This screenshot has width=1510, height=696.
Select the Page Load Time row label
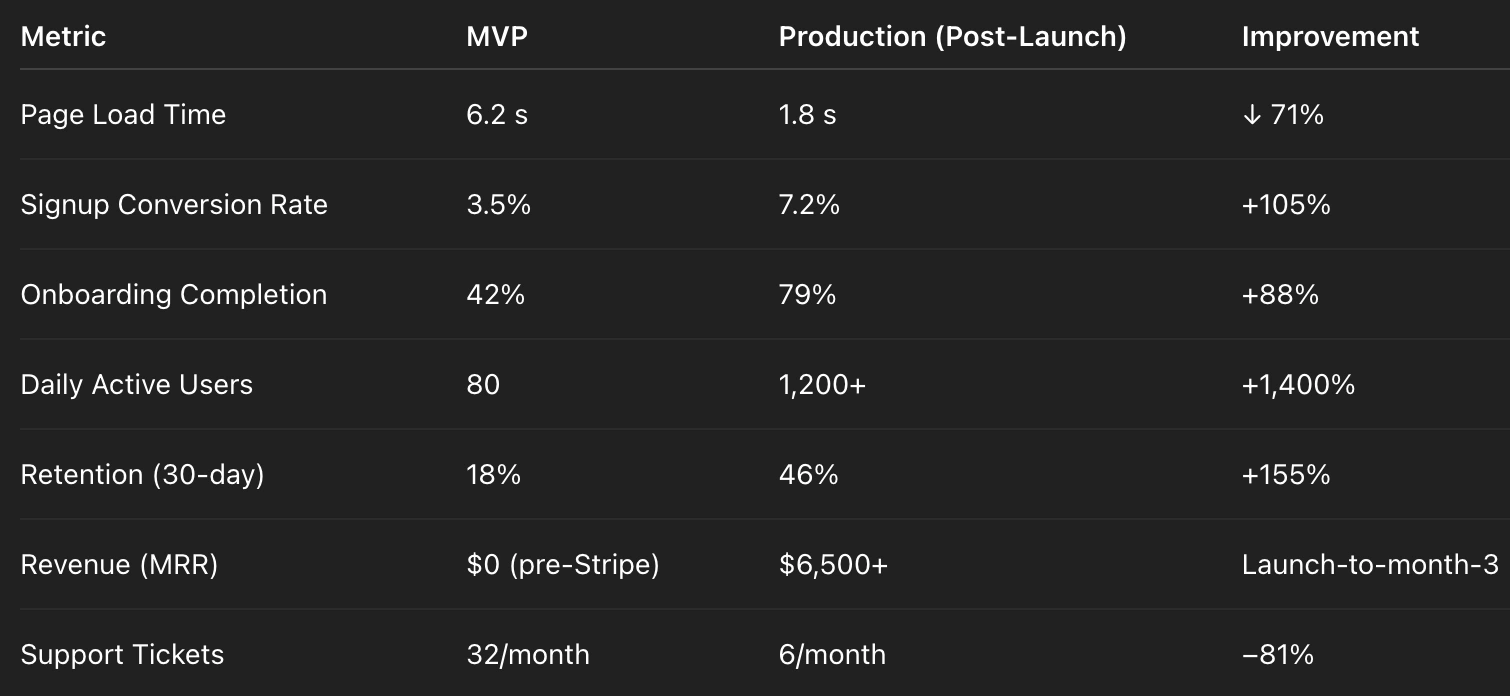coord(123,115)
